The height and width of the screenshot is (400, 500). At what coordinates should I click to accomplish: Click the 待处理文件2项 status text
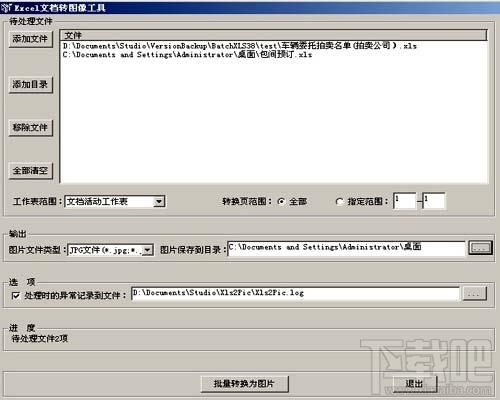[x=40, y=339]
